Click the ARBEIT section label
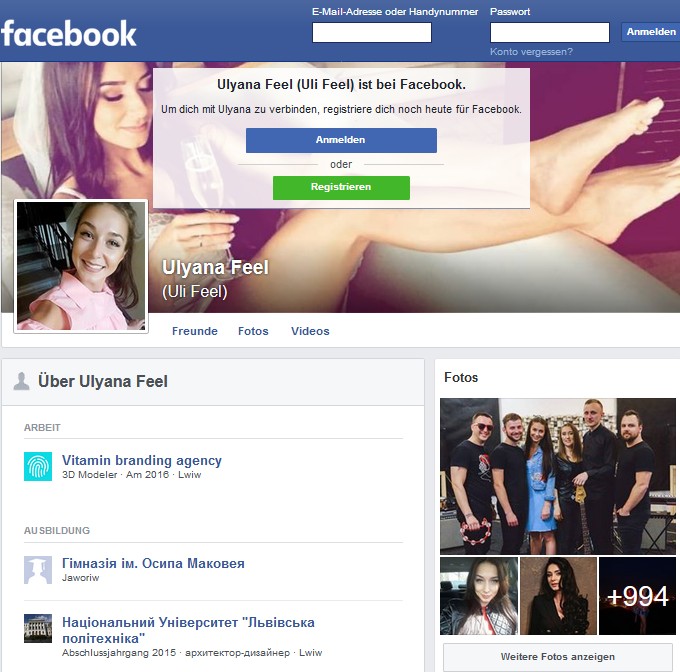 point(42,427)
